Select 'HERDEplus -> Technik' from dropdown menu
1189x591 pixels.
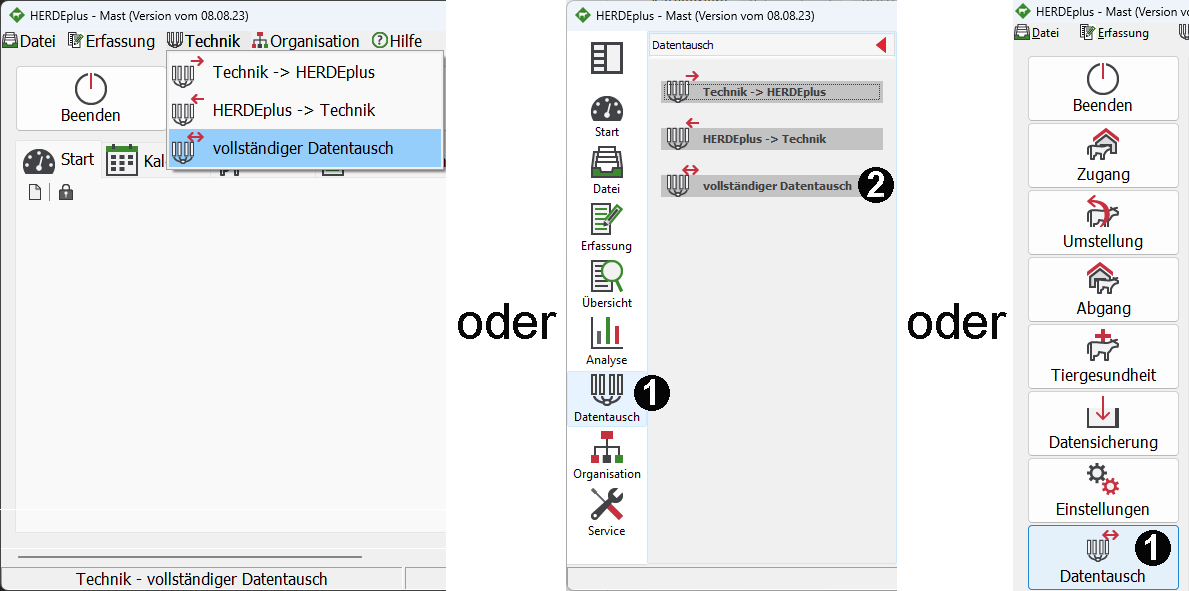[305, 111]
